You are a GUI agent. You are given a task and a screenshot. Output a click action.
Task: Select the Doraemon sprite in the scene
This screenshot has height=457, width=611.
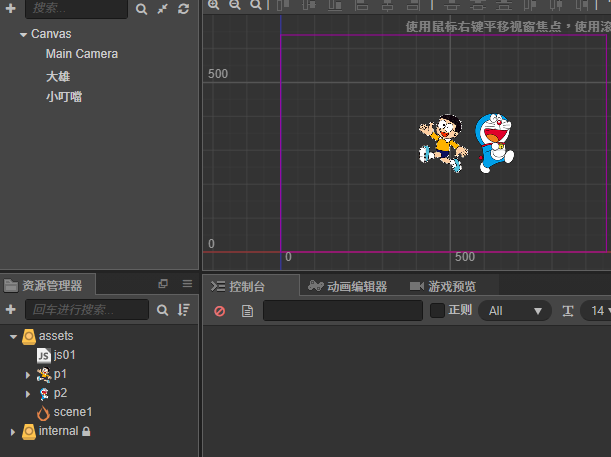[494, 143]
